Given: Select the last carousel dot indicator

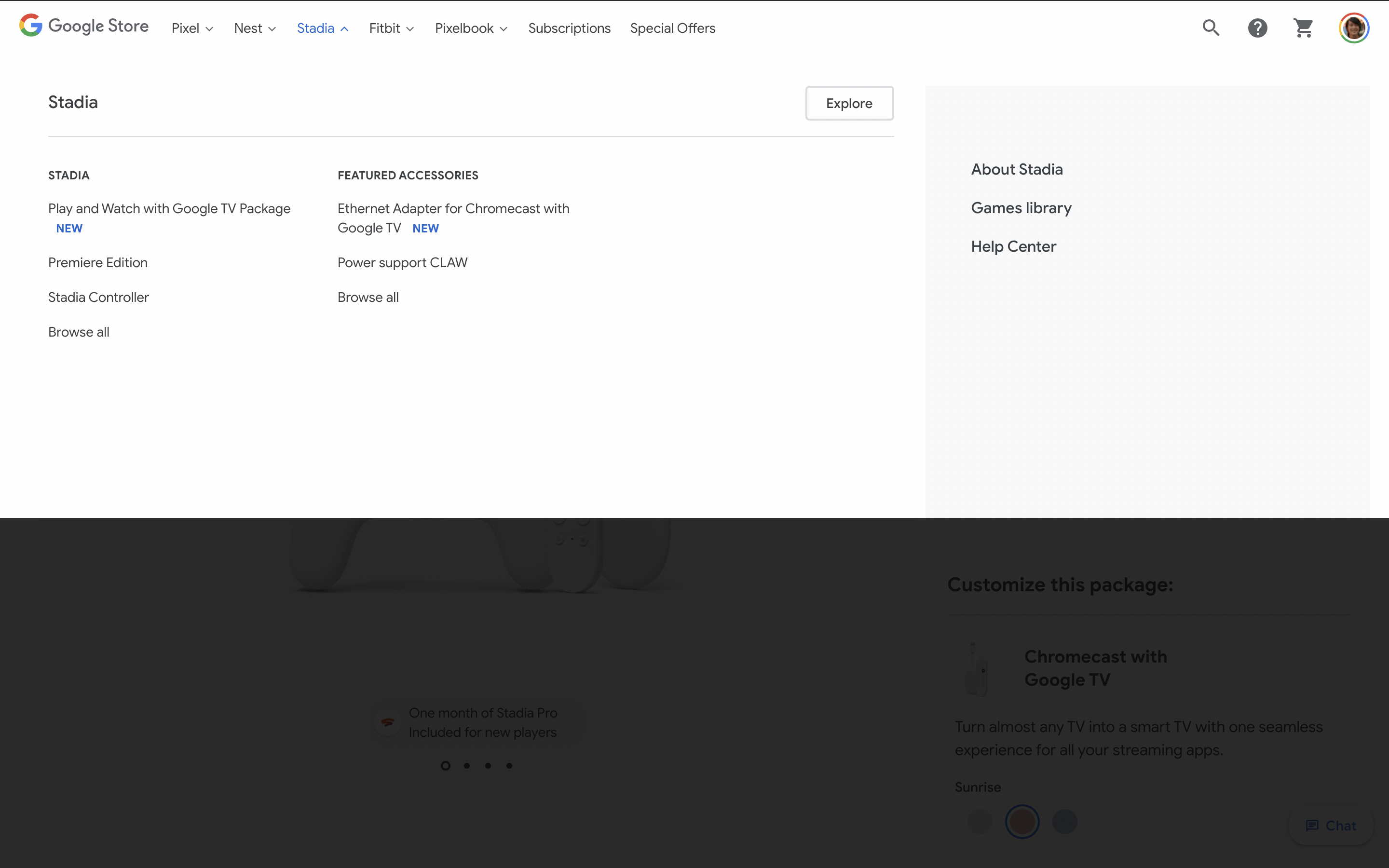Looking at the screenshot, I should coord(509,765).
